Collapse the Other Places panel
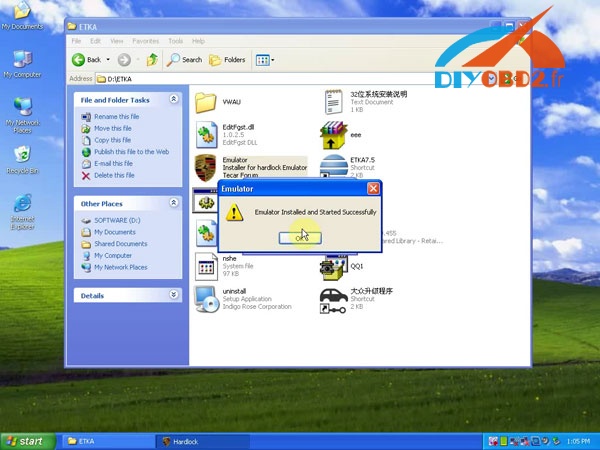Viewport: 600px width, 450px height. pyautogui.click(x=173, y=202)
